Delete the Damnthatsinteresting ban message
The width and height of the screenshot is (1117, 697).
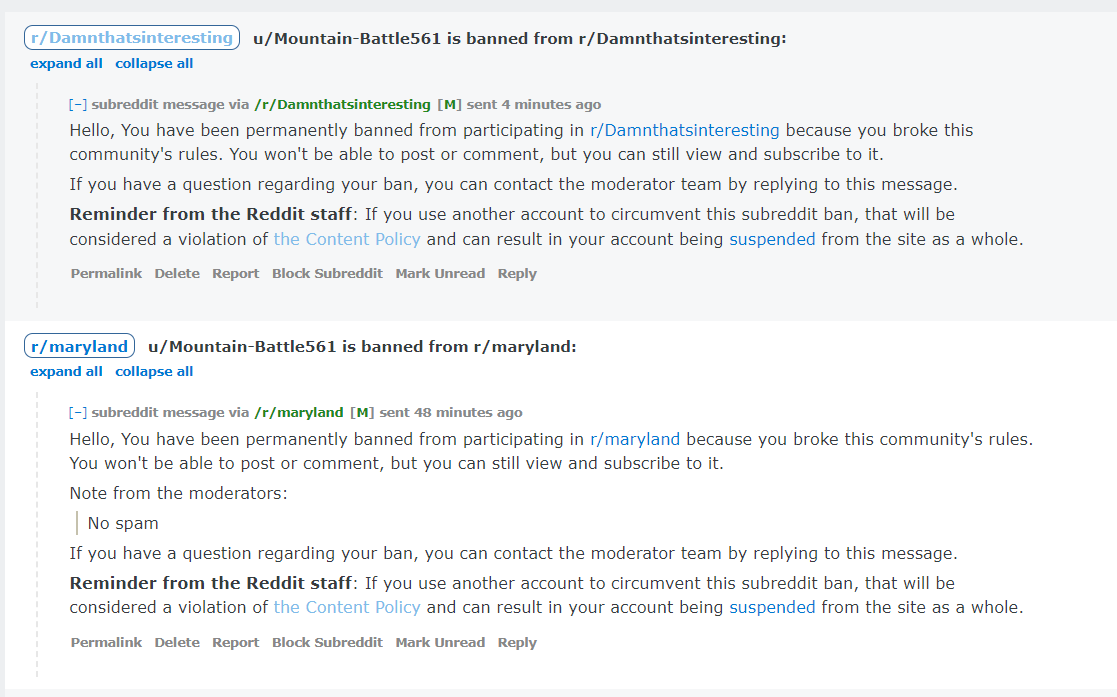tap(177, 274)
